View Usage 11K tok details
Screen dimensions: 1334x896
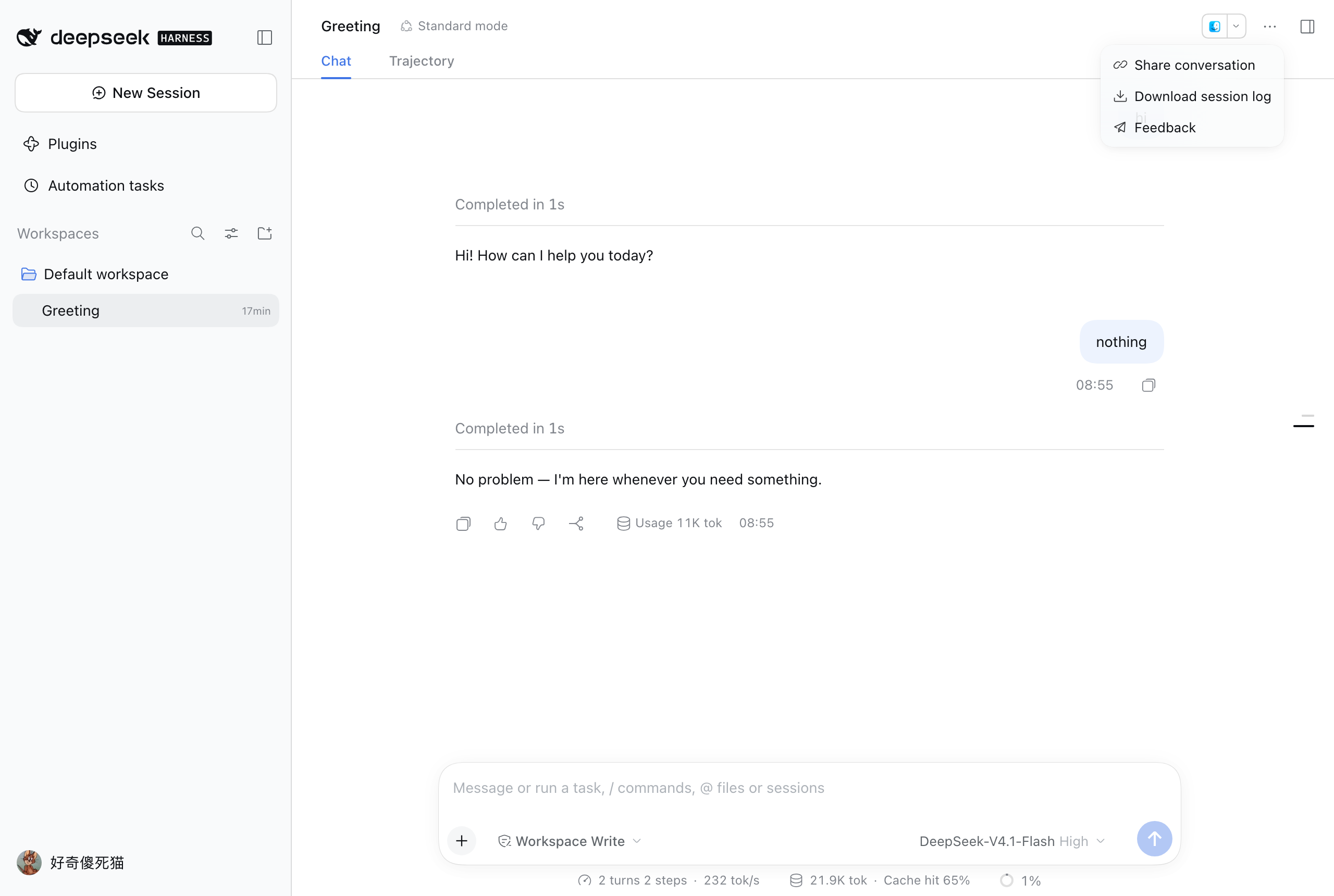coord(669,524)
